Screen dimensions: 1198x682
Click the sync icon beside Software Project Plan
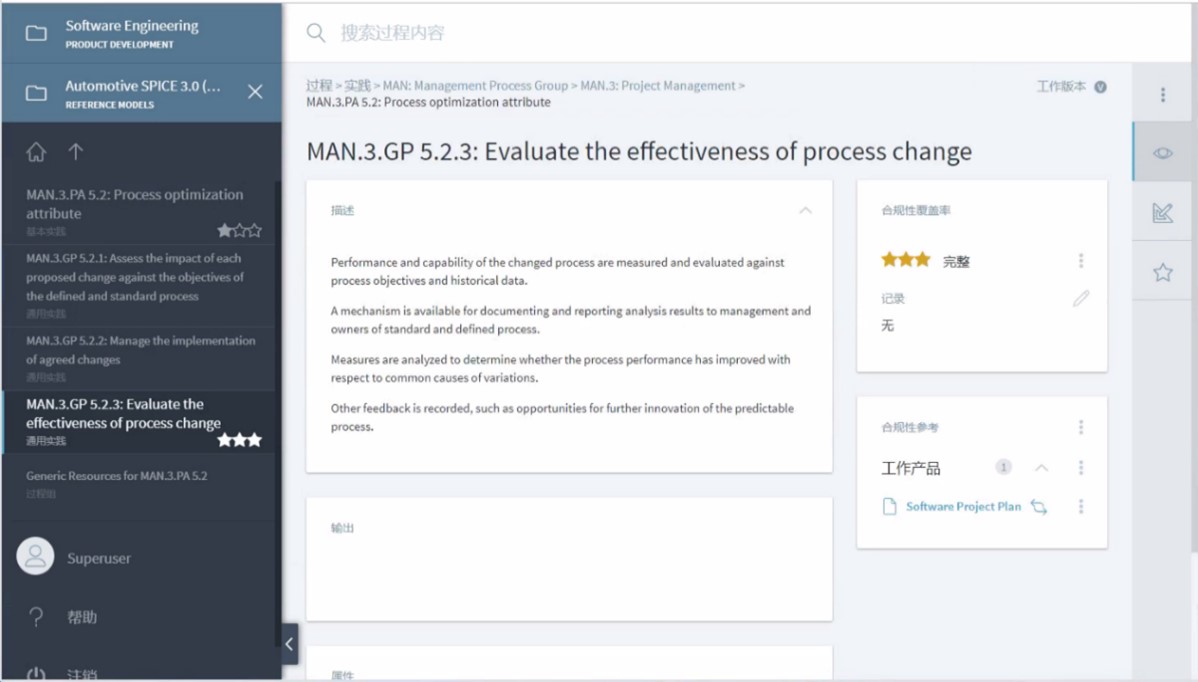coord(1038,506)
